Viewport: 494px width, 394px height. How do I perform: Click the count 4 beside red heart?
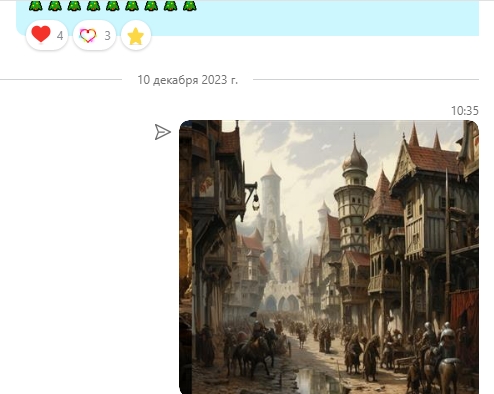coord(60,35)
